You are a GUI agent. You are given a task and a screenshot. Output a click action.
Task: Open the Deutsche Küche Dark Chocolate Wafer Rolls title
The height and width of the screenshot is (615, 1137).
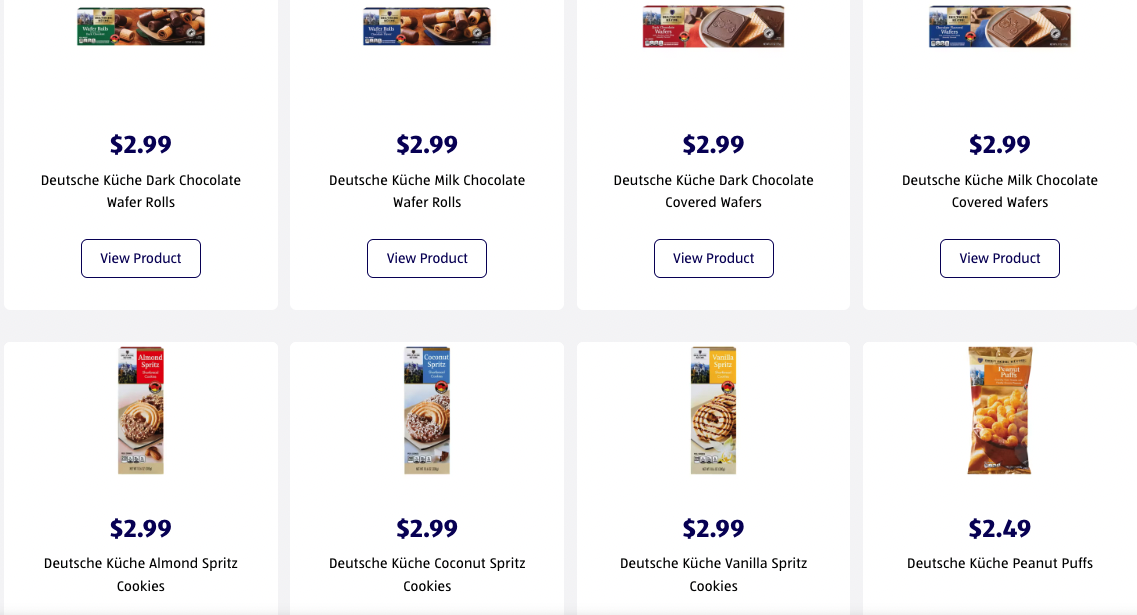point(141,191)
